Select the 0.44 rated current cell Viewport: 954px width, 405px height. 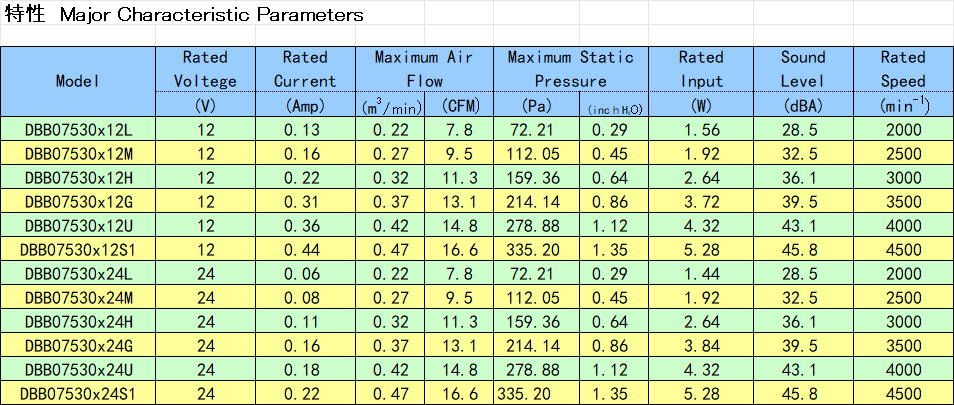[x=304, y=249]
